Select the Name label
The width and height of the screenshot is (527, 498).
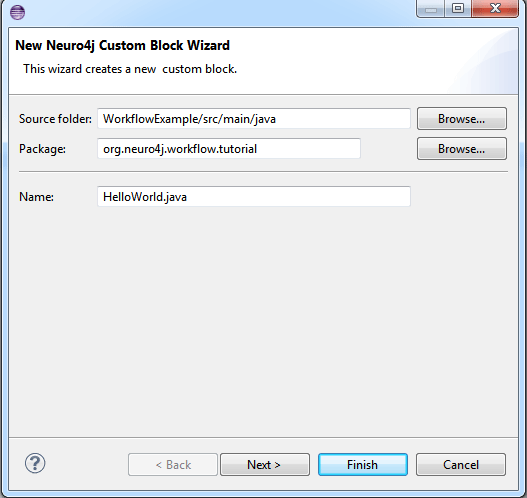pyautogui.click(x=36, y=197)
